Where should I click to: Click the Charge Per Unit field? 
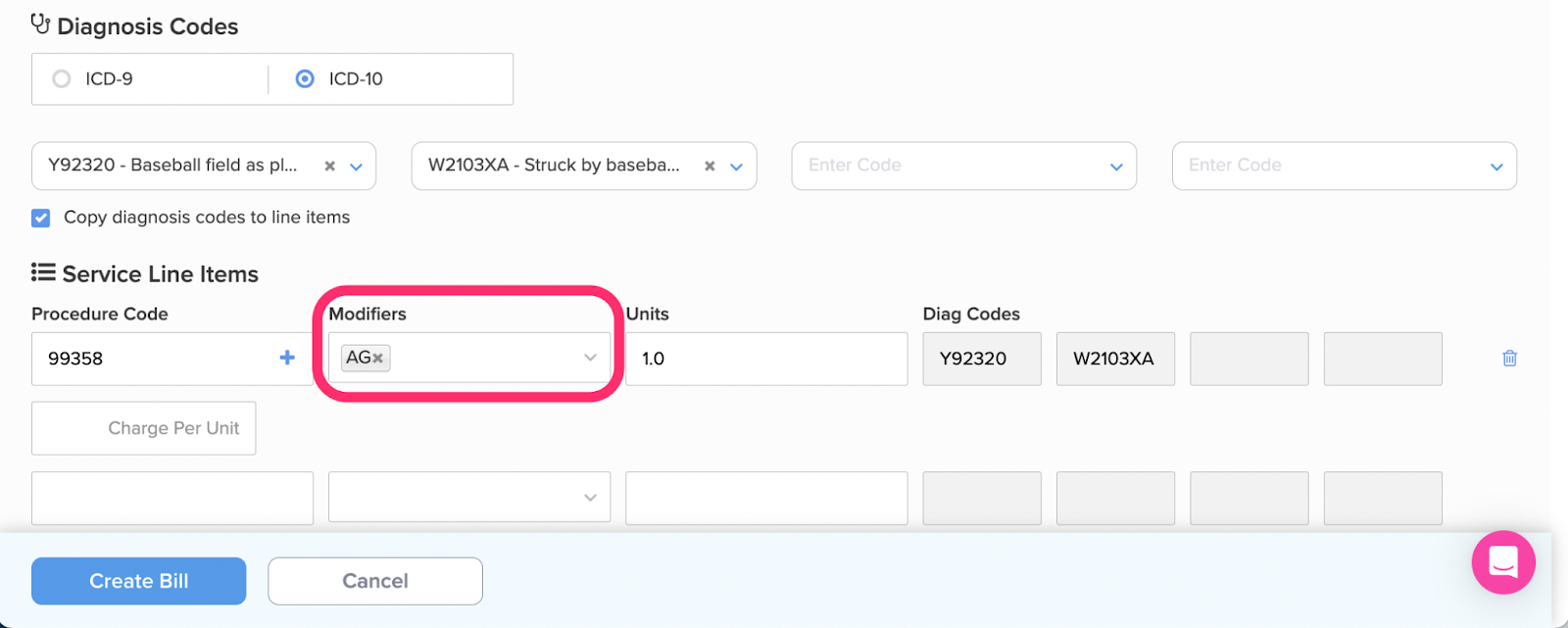143,427
